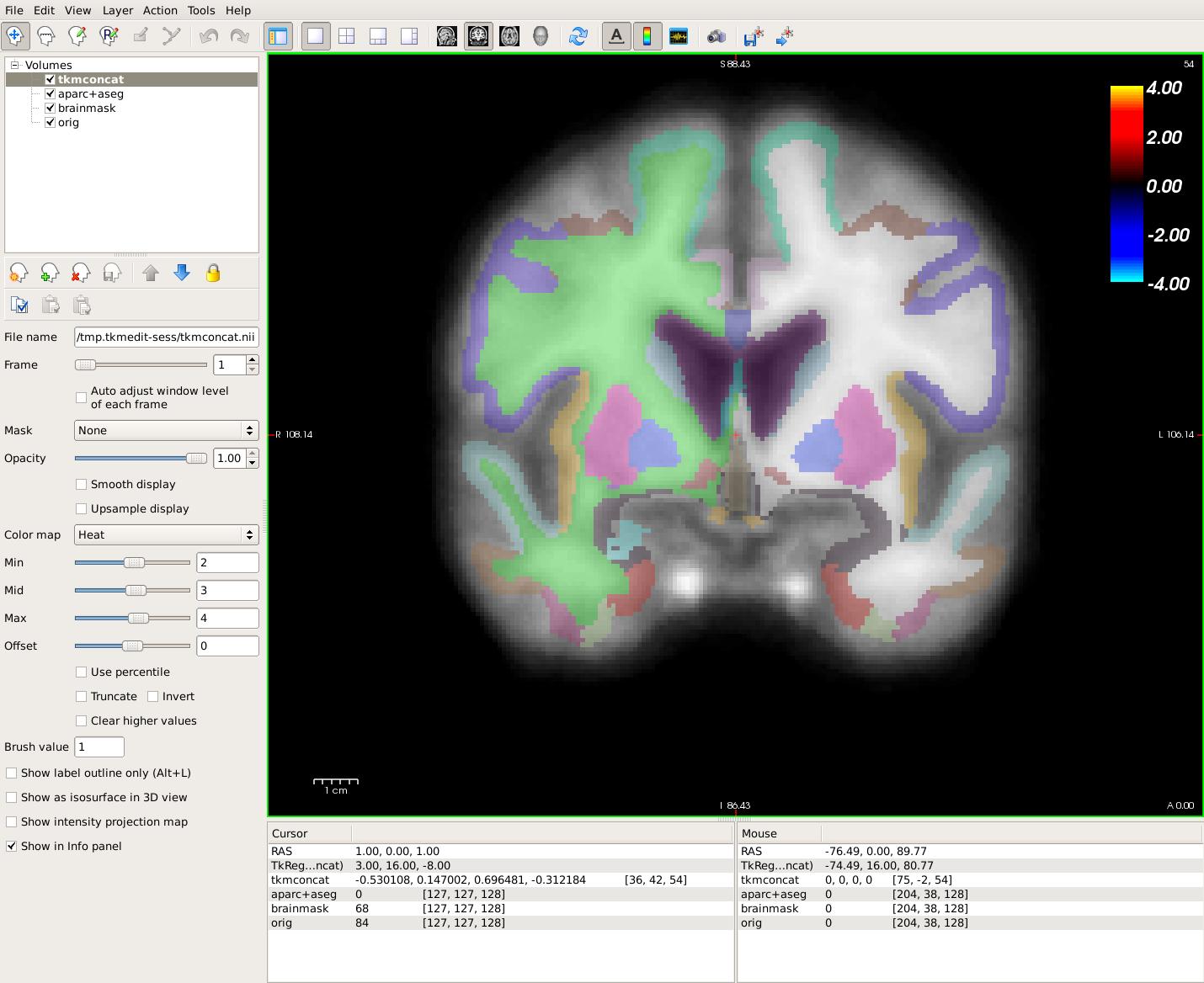Open the Color map dropdown

(x=166, y=534)
